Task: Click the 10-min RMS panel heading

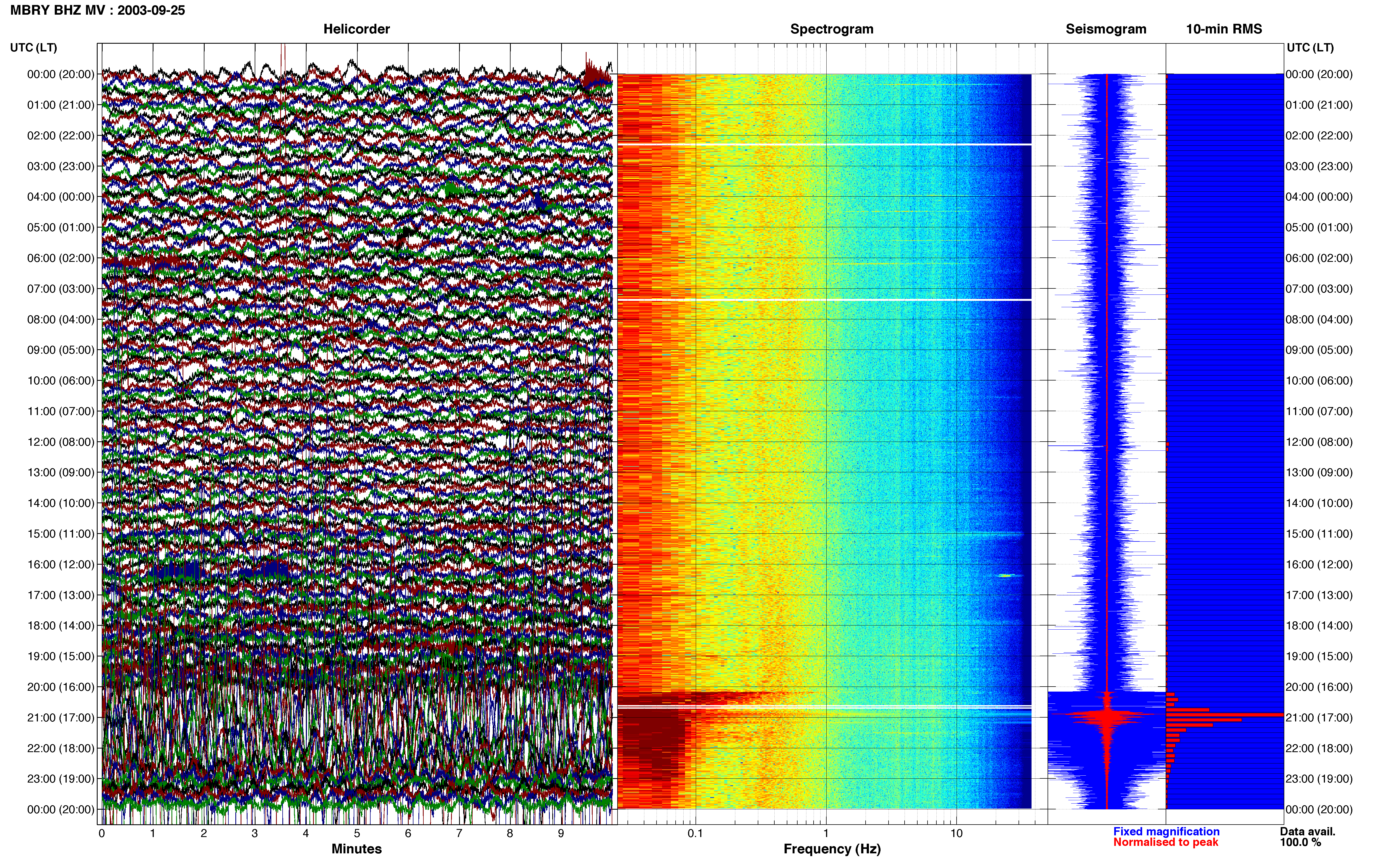Action: (x=1224, y=29)
